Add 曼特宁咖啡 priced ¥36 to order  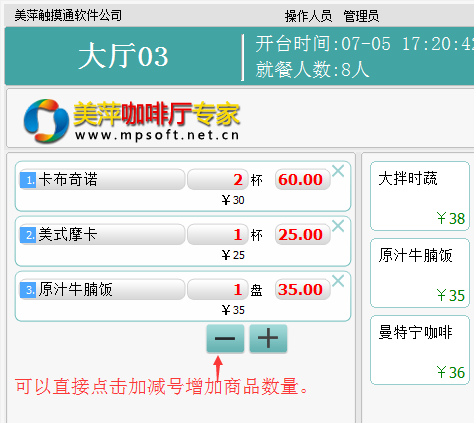pyautogui.click(x=420, y=350)
